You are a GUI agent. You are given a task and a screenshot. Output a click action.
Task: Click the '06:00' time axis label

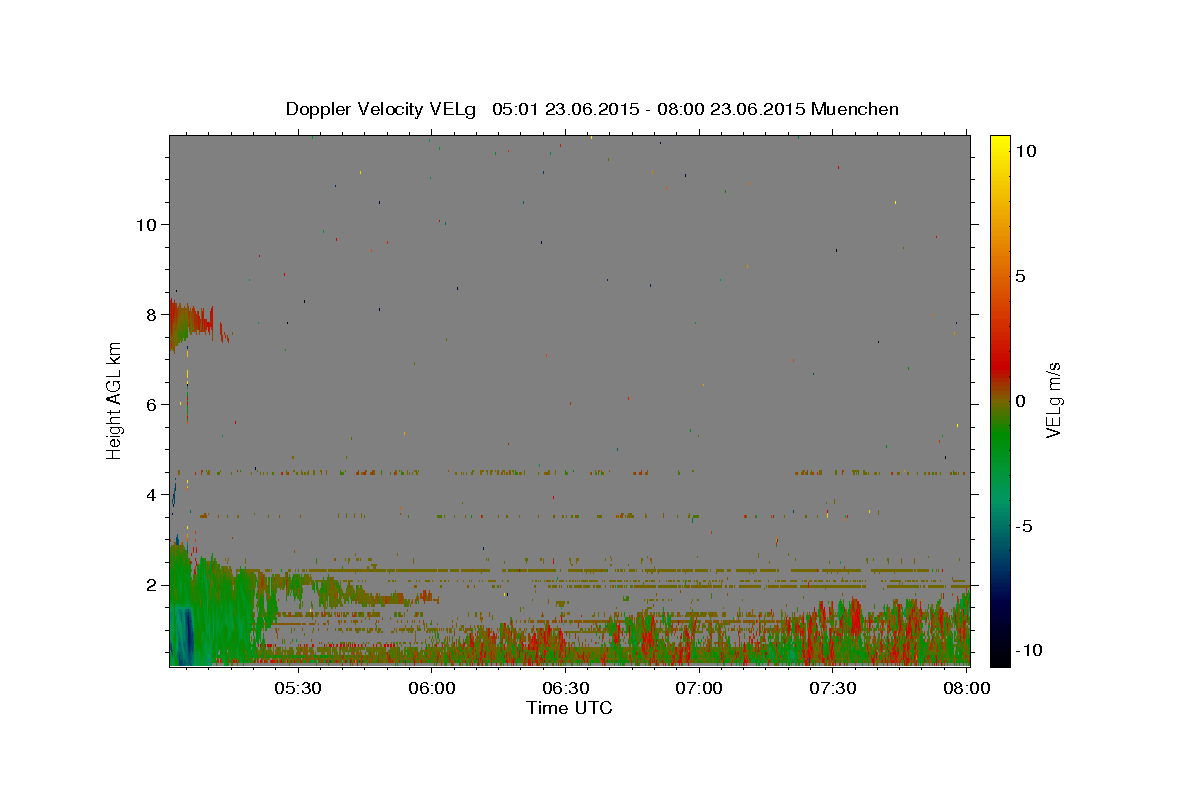click(x=432, y=688)
